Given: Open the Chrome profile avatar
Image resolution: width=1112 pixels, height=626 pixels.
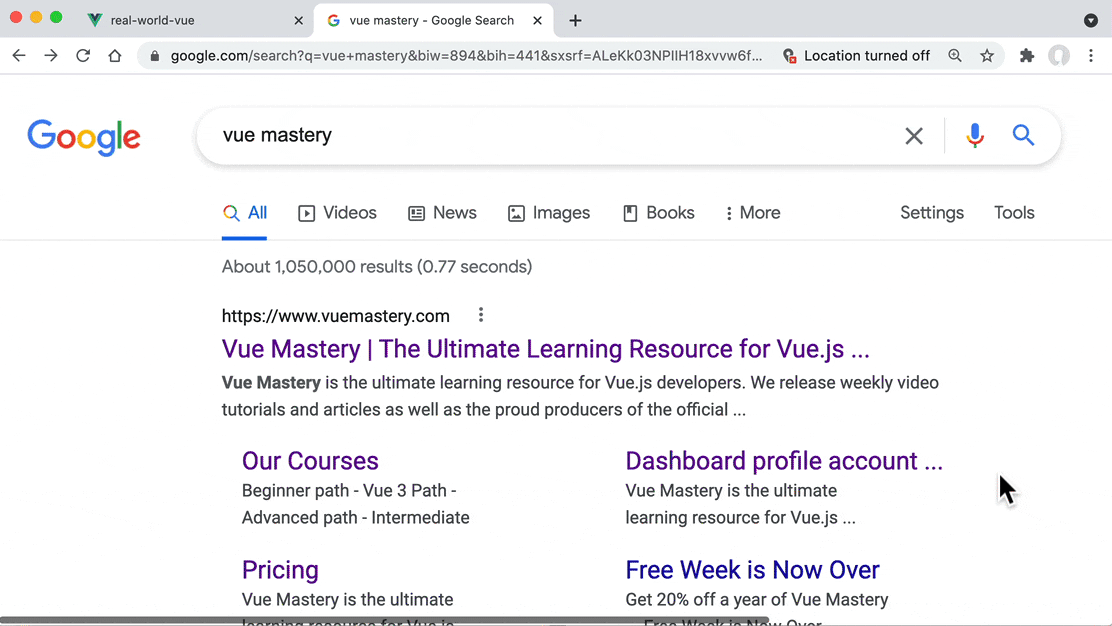Looking at the screenshot, I should click(1059, 55).
